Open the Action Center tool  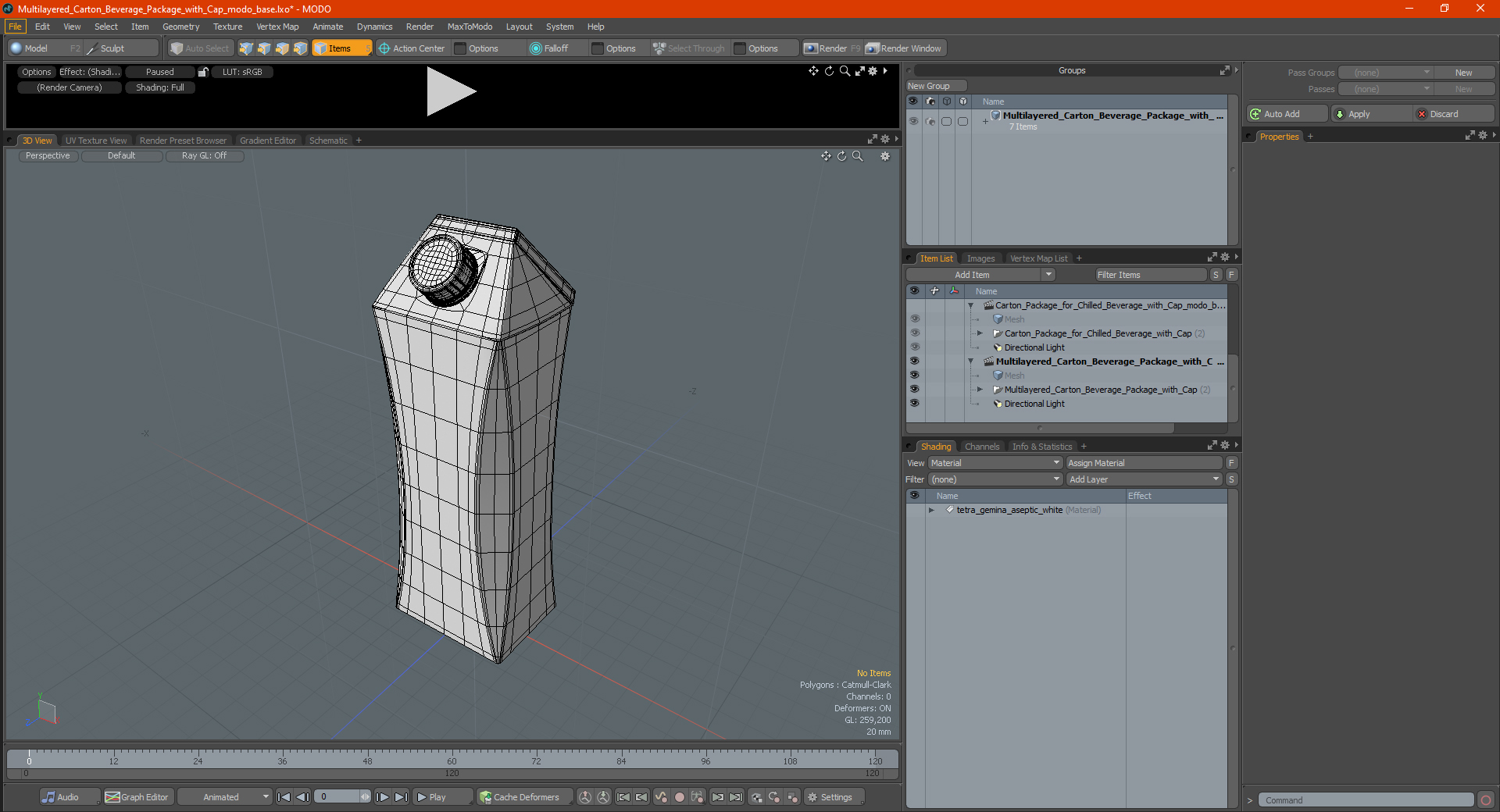click(x=412, y=48)
